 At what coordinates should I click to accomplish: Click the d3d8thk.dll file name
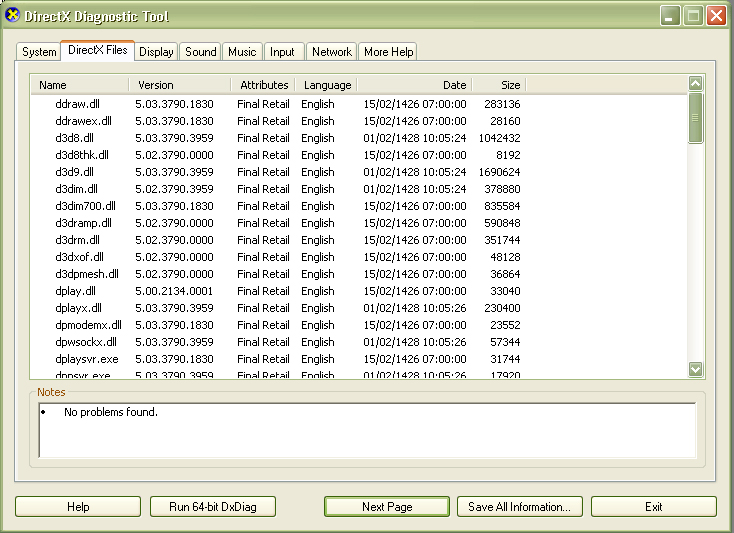[82, 155]
